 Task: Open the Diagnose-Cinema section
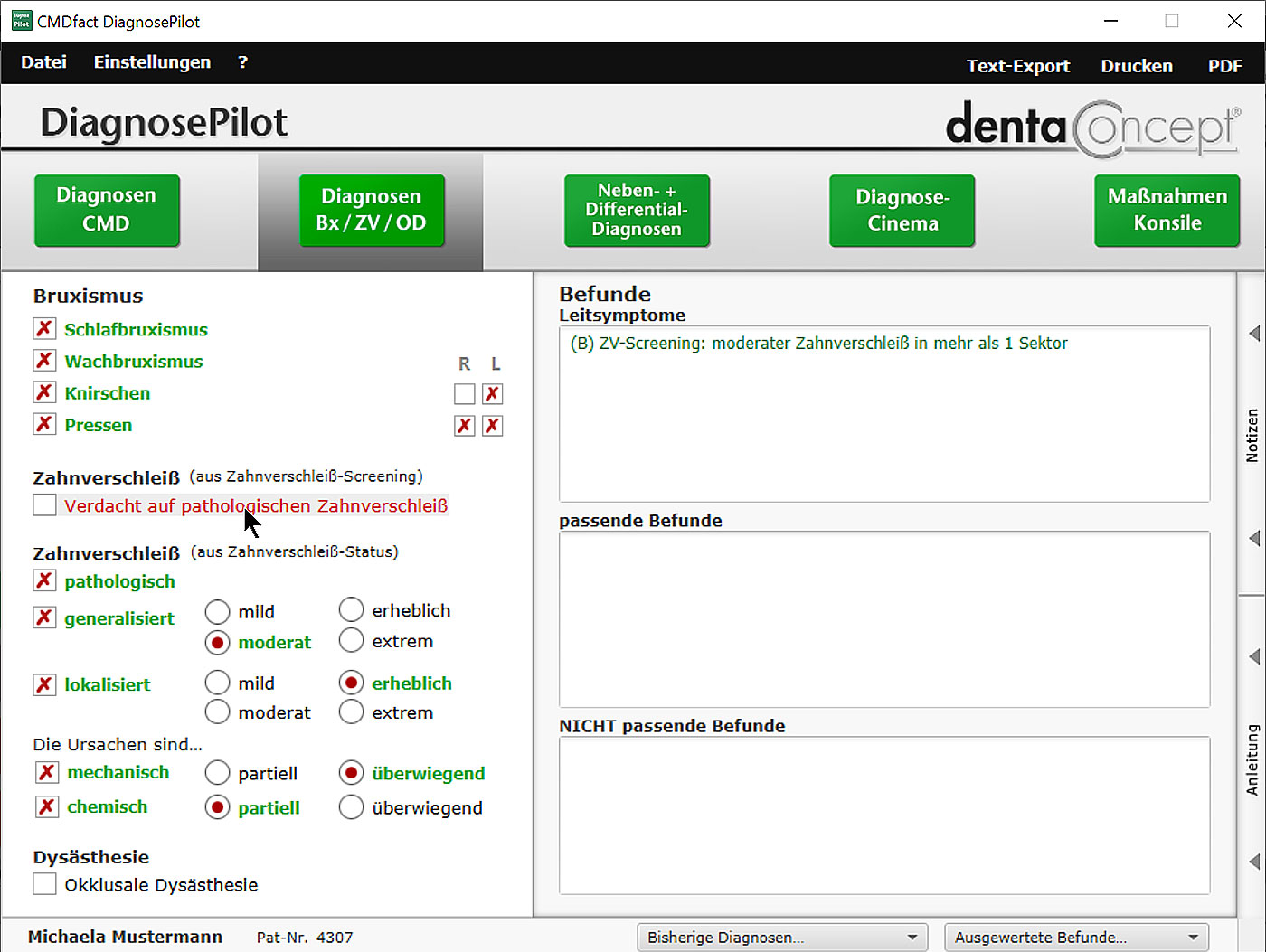pos(902,210)
